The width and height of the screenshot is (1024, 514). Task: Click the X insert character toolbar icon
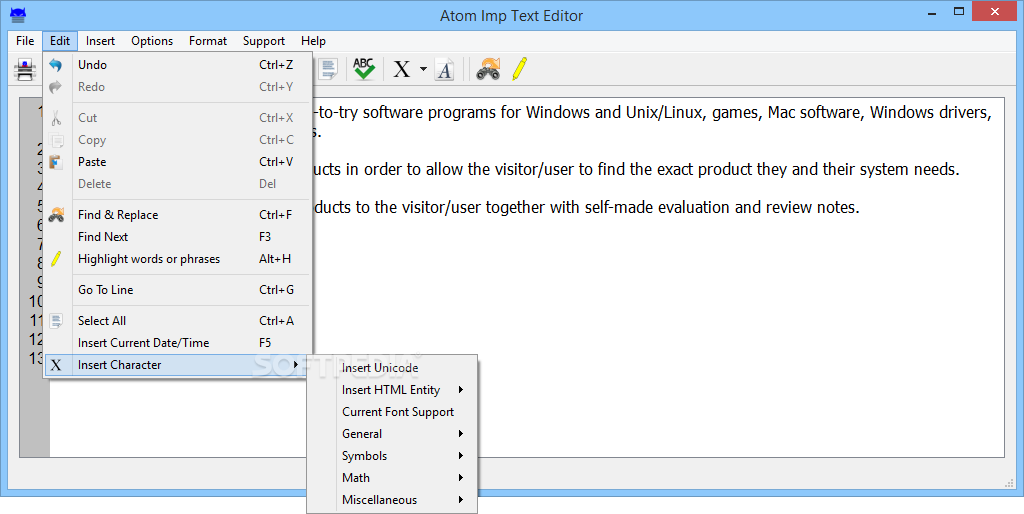pyautogui.click(x=402, y=69)
